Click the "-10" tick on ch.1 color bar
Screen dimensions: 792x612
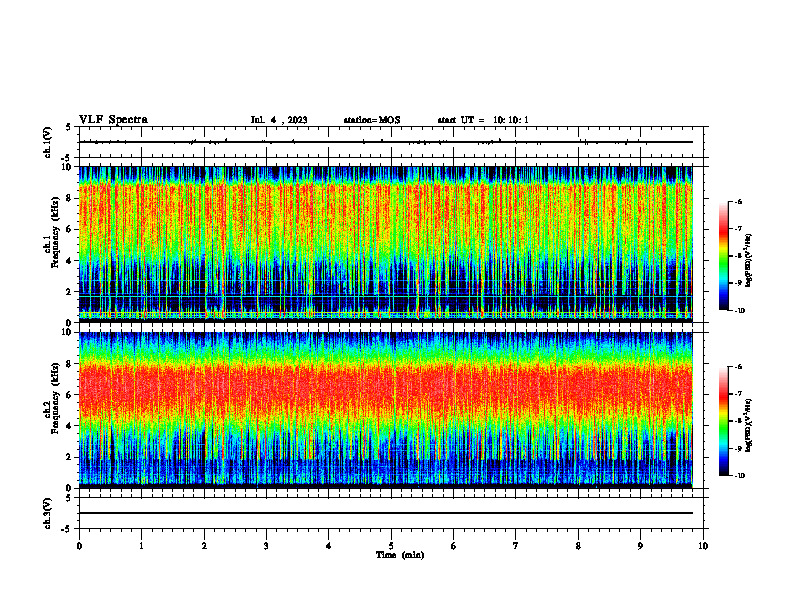[739, 311]
